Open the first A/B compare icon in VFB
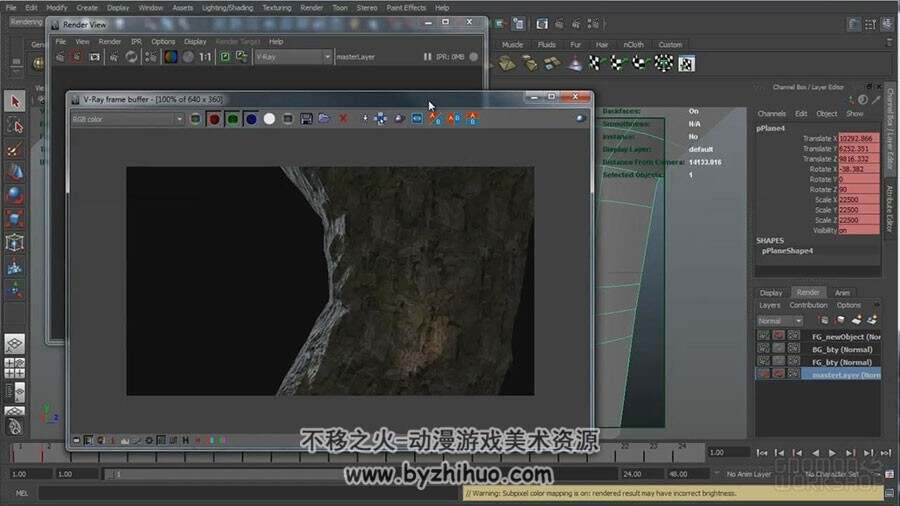 click(435, 119)
